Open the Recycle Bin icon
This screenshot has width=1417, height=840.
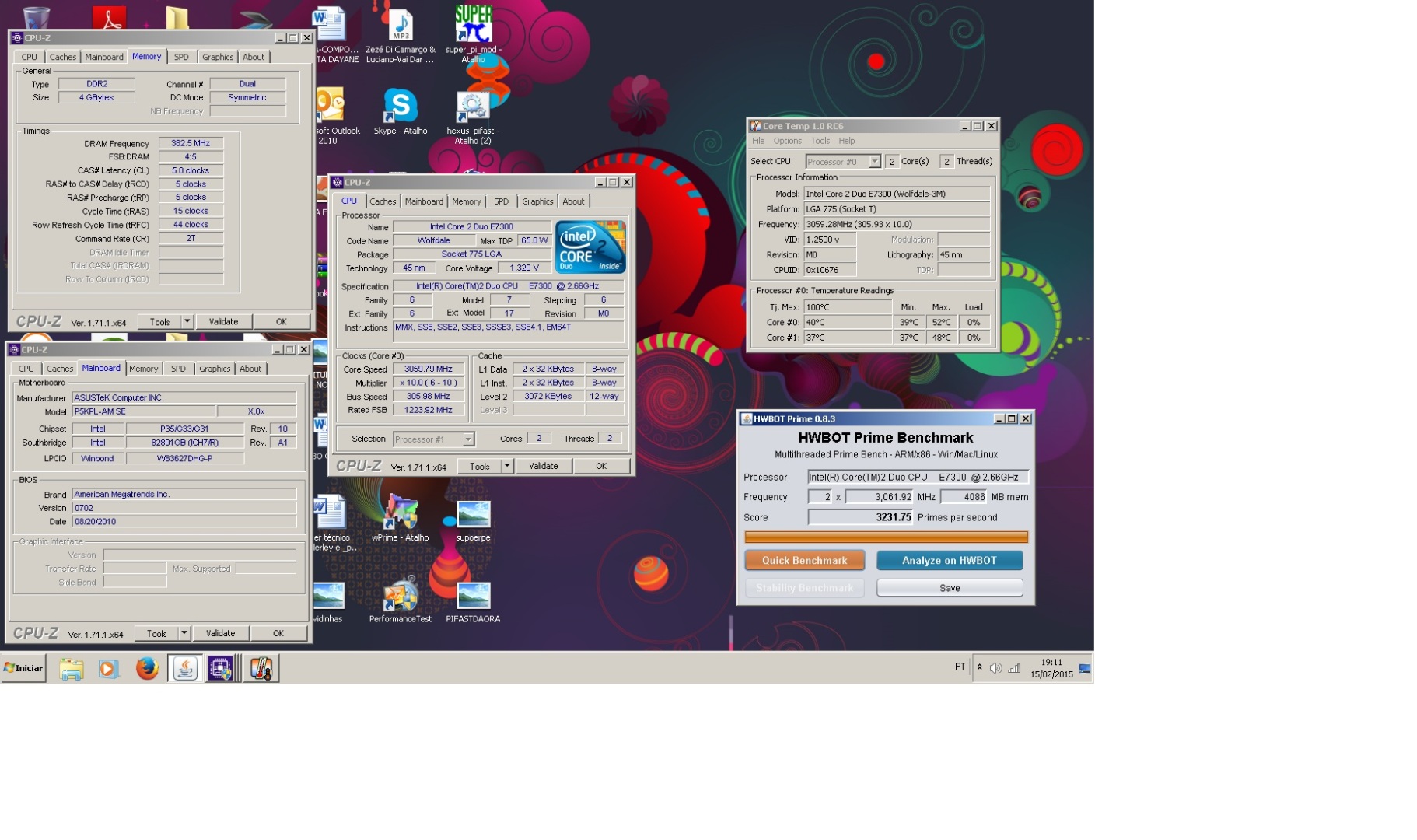(36, 17)
